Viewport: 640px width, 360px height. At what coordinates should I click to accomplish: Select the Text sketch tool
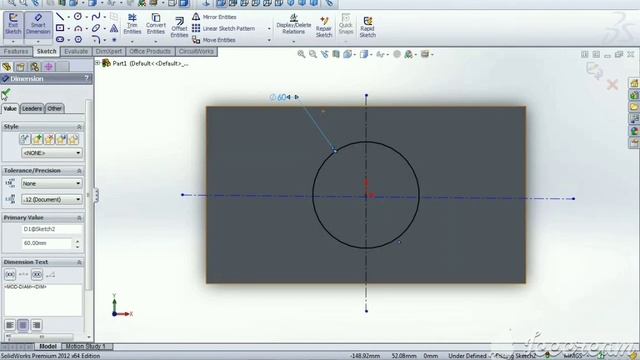pos(114,28)
